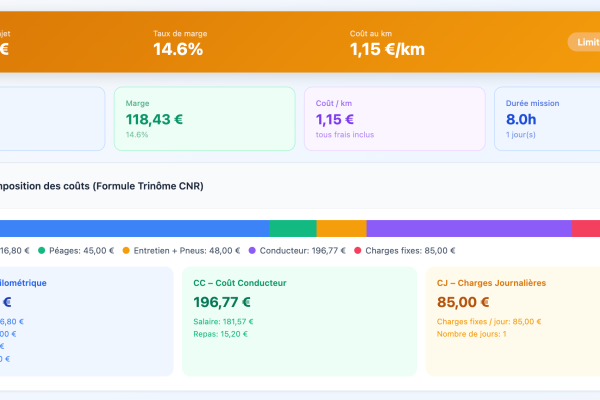Image resolution: width=600 pixels, height=400 pixels.
Task: Click the Coût / km card
Action: pyautogui.click(x=395, y=119)
